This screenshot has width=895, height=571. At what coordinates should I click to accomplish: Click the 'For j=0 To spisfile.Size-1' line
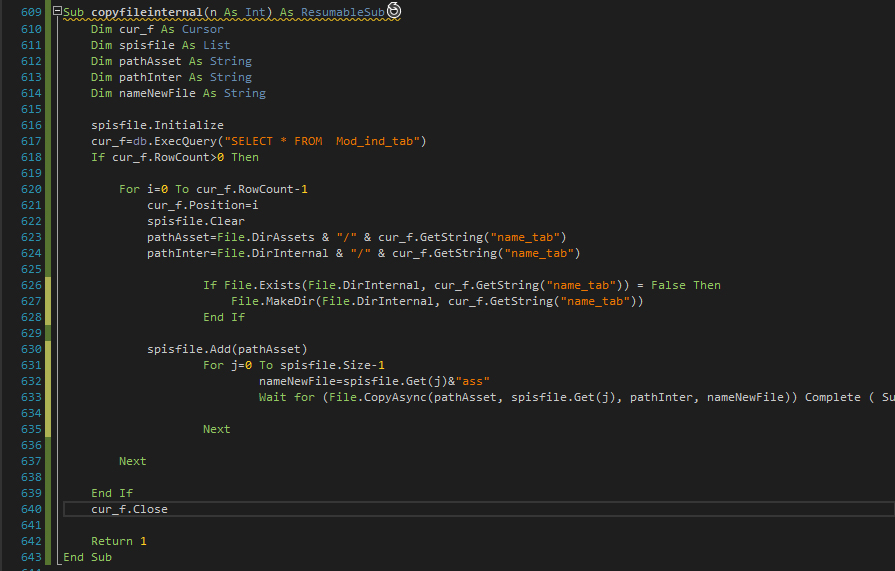293,365
